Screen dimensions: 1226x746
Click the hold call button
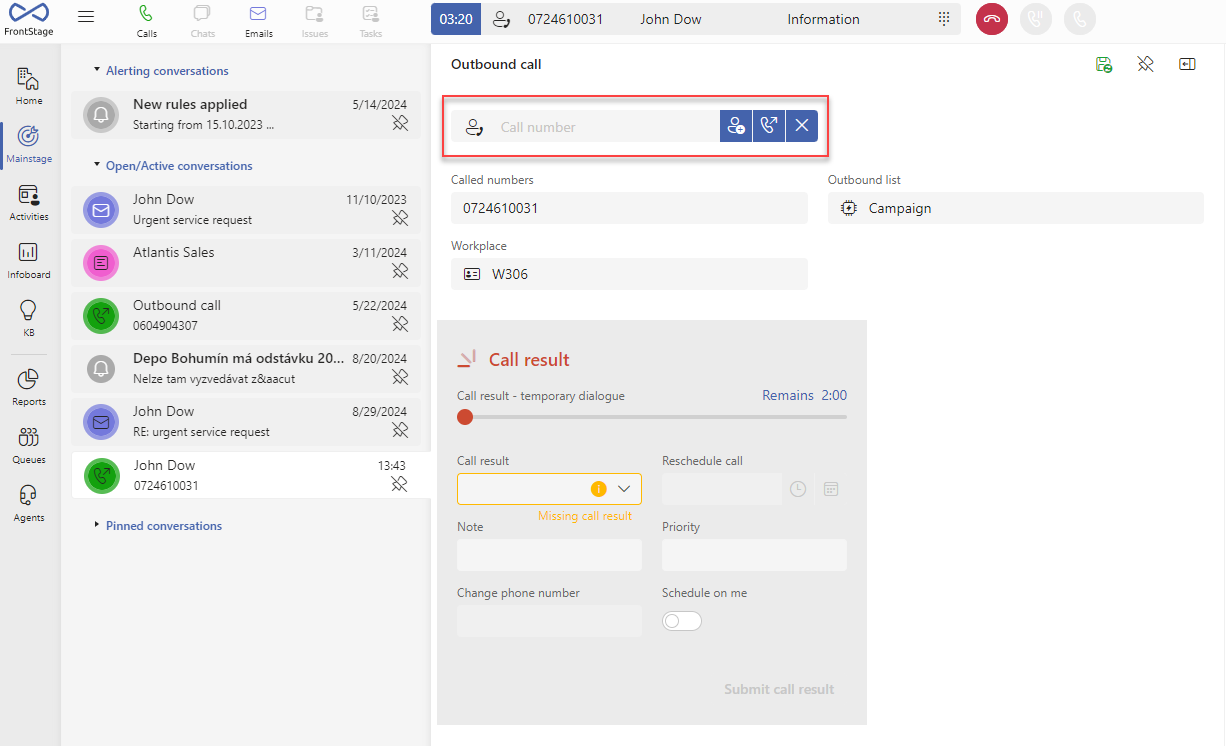[1036, 19]
